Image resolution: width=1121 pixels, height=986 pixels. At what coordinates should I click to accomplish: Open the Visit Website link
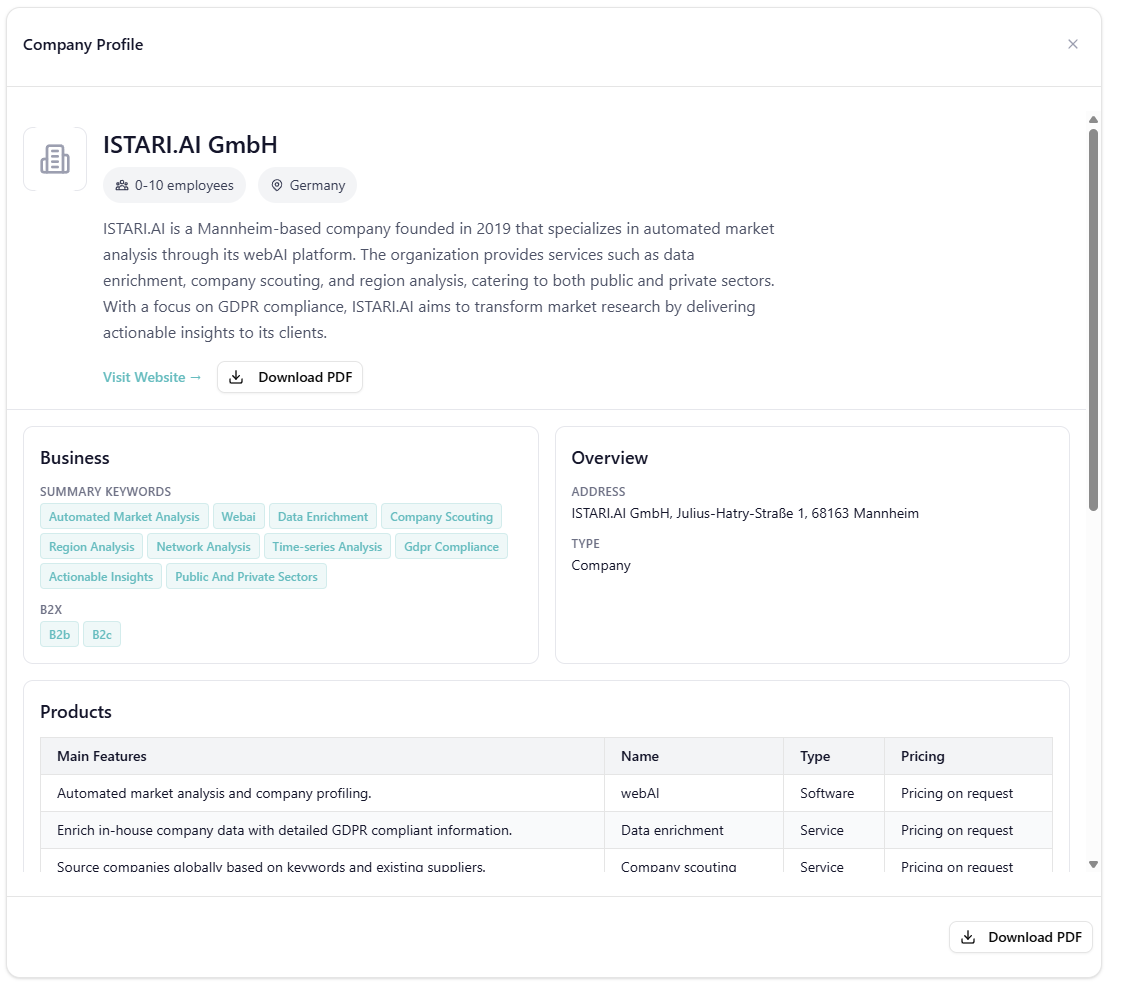[x=152, y=377]
